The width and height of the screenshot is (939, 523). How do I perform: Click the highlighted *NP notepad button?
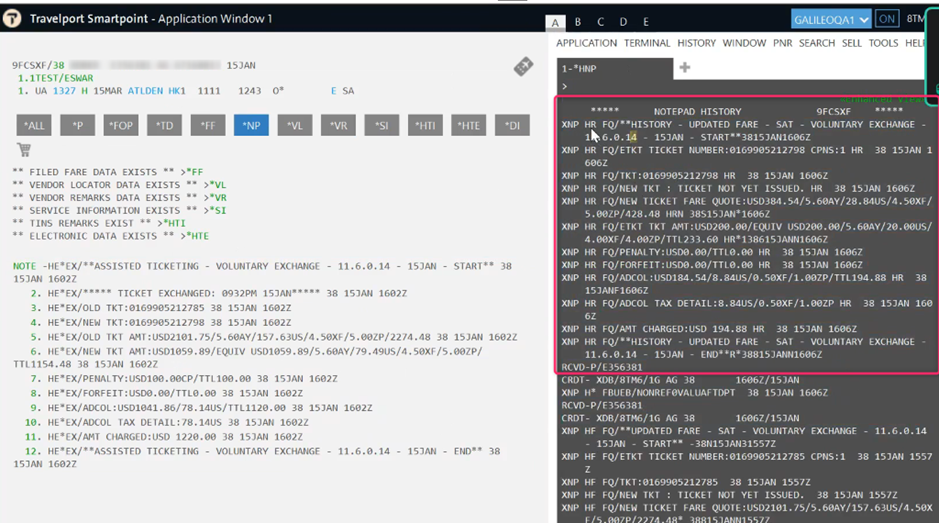(251, 125)
